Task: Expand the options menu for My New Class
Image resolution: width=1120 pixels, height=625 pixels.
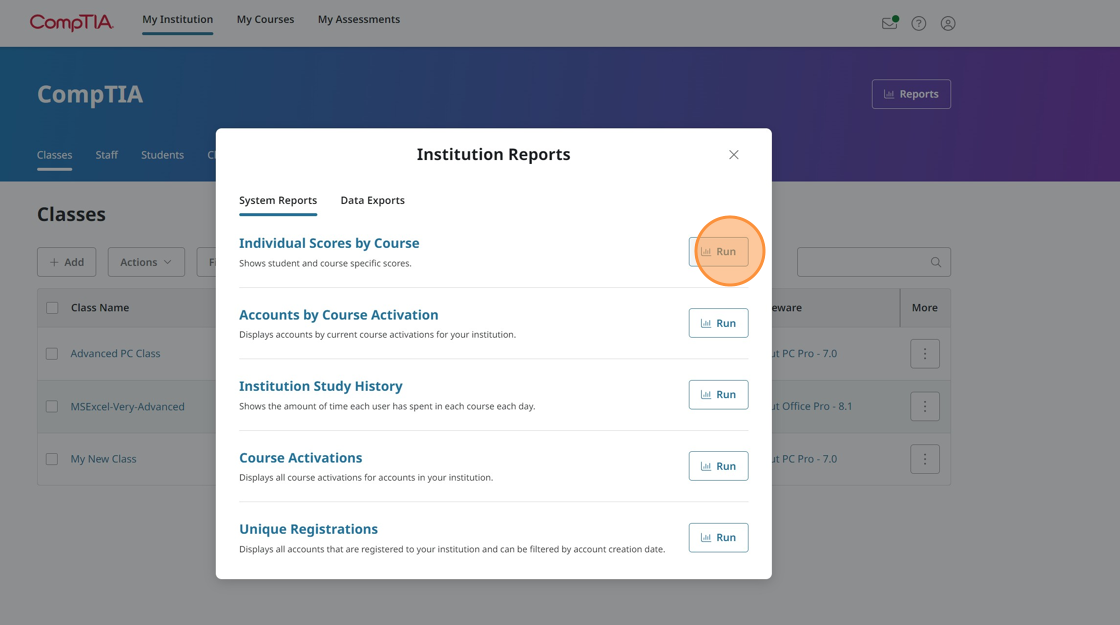Action: pos(924,458)
